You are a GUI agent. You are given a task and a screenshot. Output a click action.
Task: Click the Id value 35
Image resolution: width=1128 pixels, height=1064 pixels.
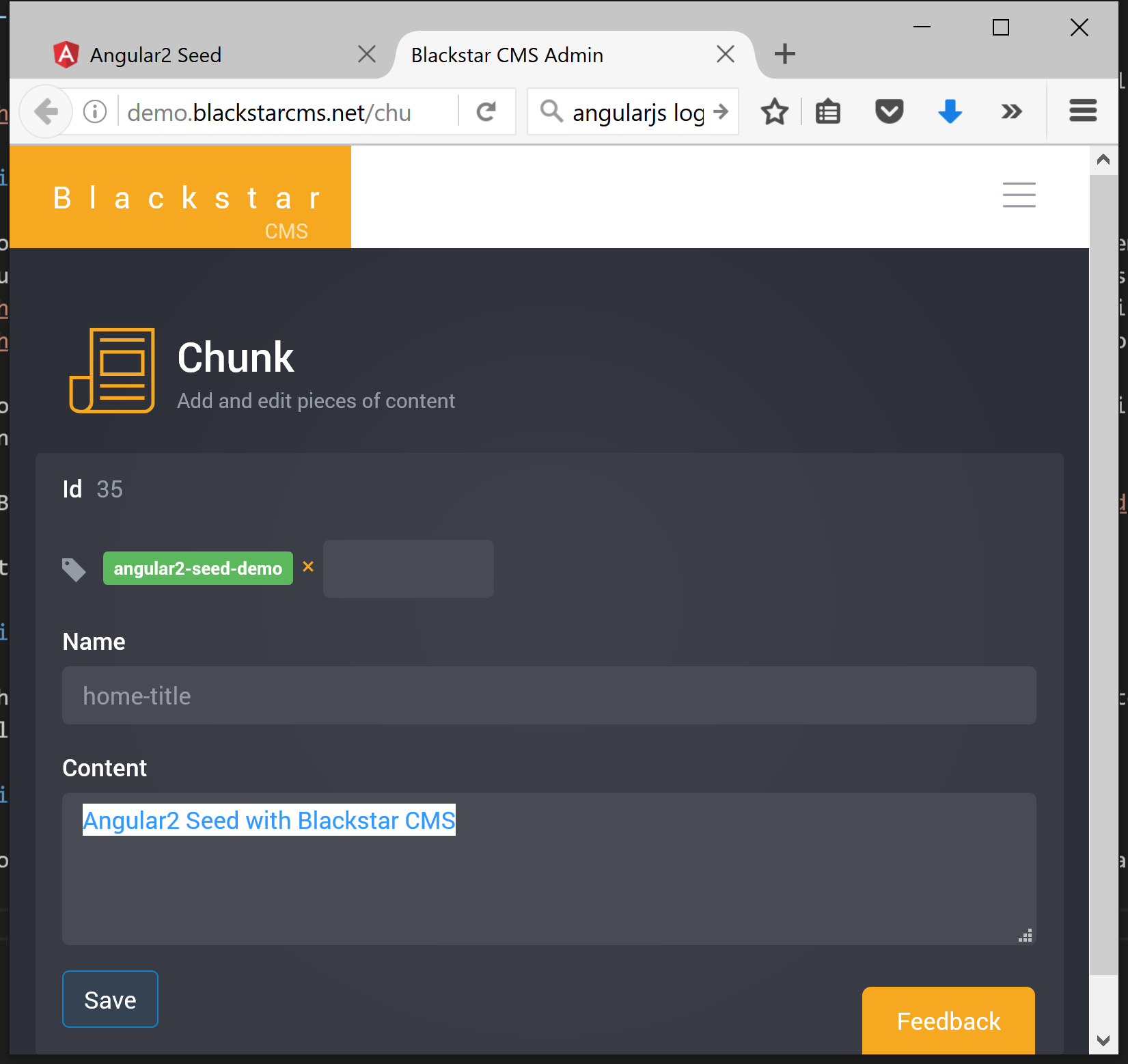tap(109, 489)
